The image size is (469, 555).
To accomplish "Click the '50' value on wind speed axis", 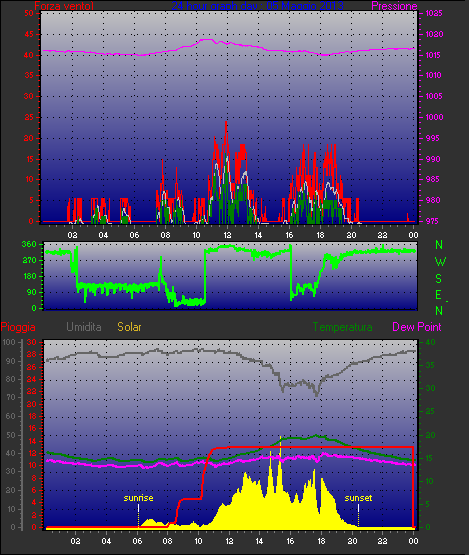I will (x=29, y=13).
